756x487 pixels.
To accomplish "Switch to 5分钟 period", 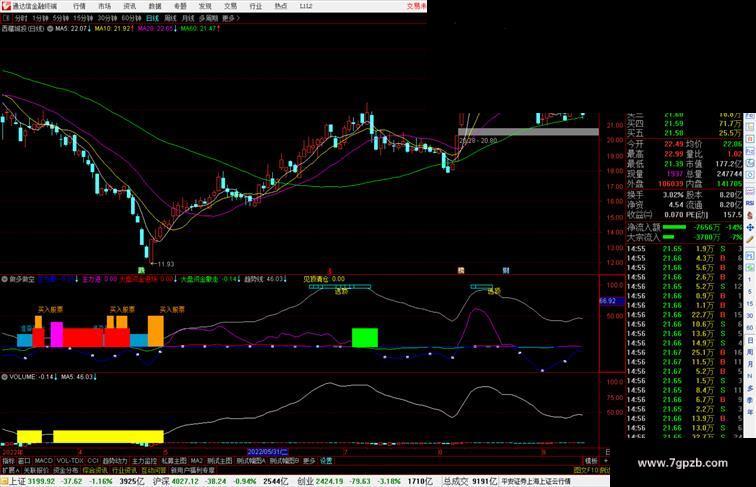I will (60, 18).
